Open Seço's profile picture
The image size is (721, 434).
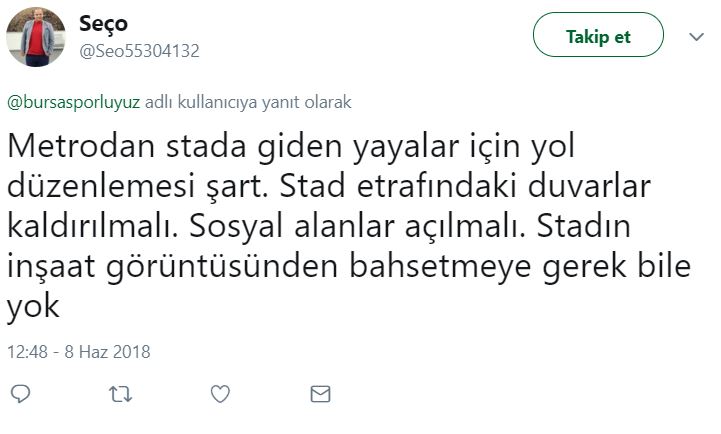(37, 38)
